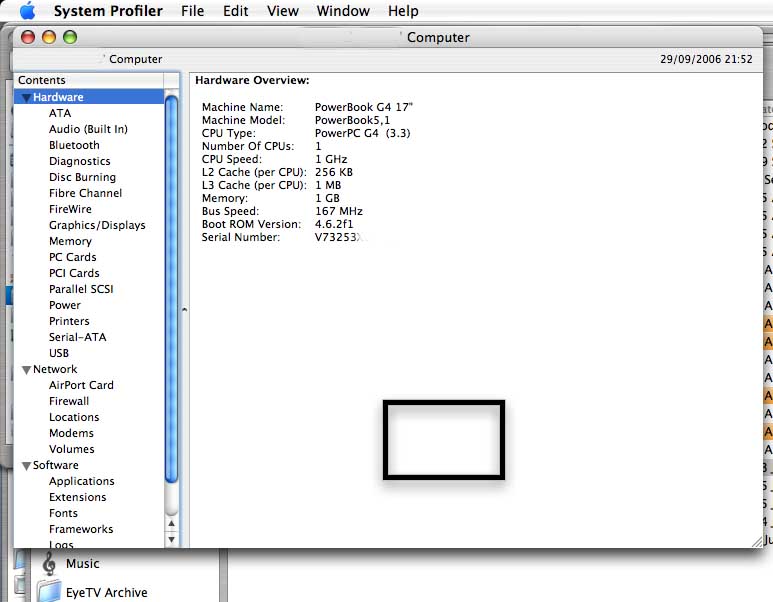Open Music folder in background window

tap(82, 564)
